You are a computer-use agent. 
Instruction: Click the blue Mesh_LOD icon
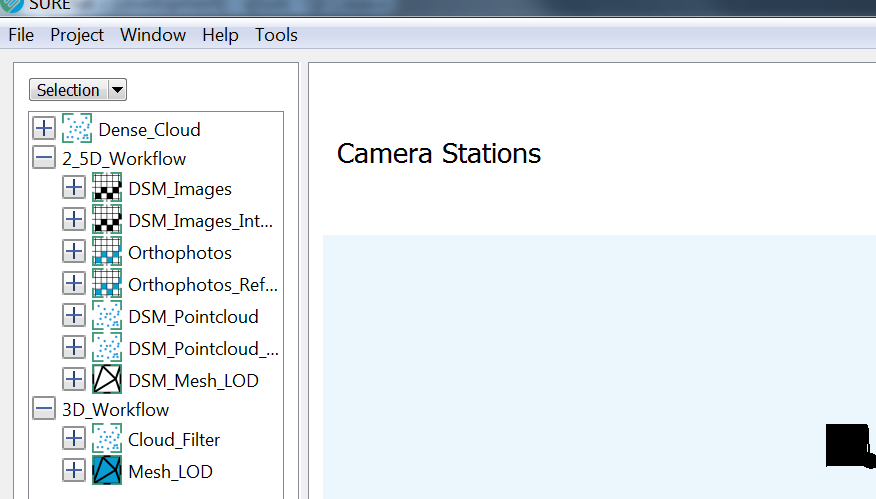(x=107, y=471)
